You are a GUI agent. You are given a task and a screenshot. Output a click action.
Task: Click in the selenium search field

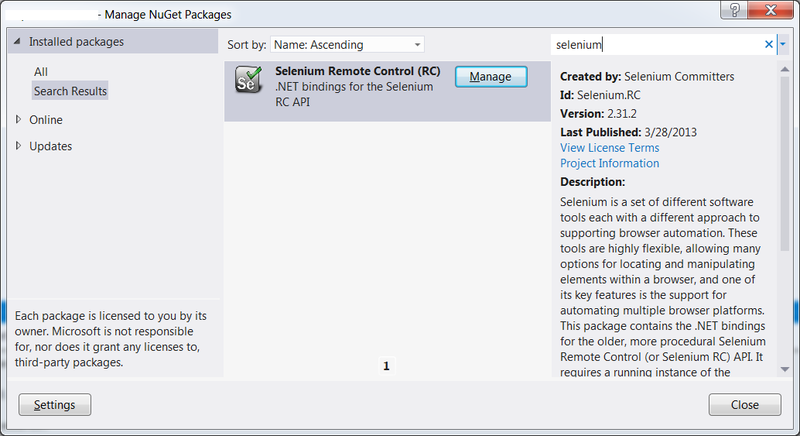(657, 44)
